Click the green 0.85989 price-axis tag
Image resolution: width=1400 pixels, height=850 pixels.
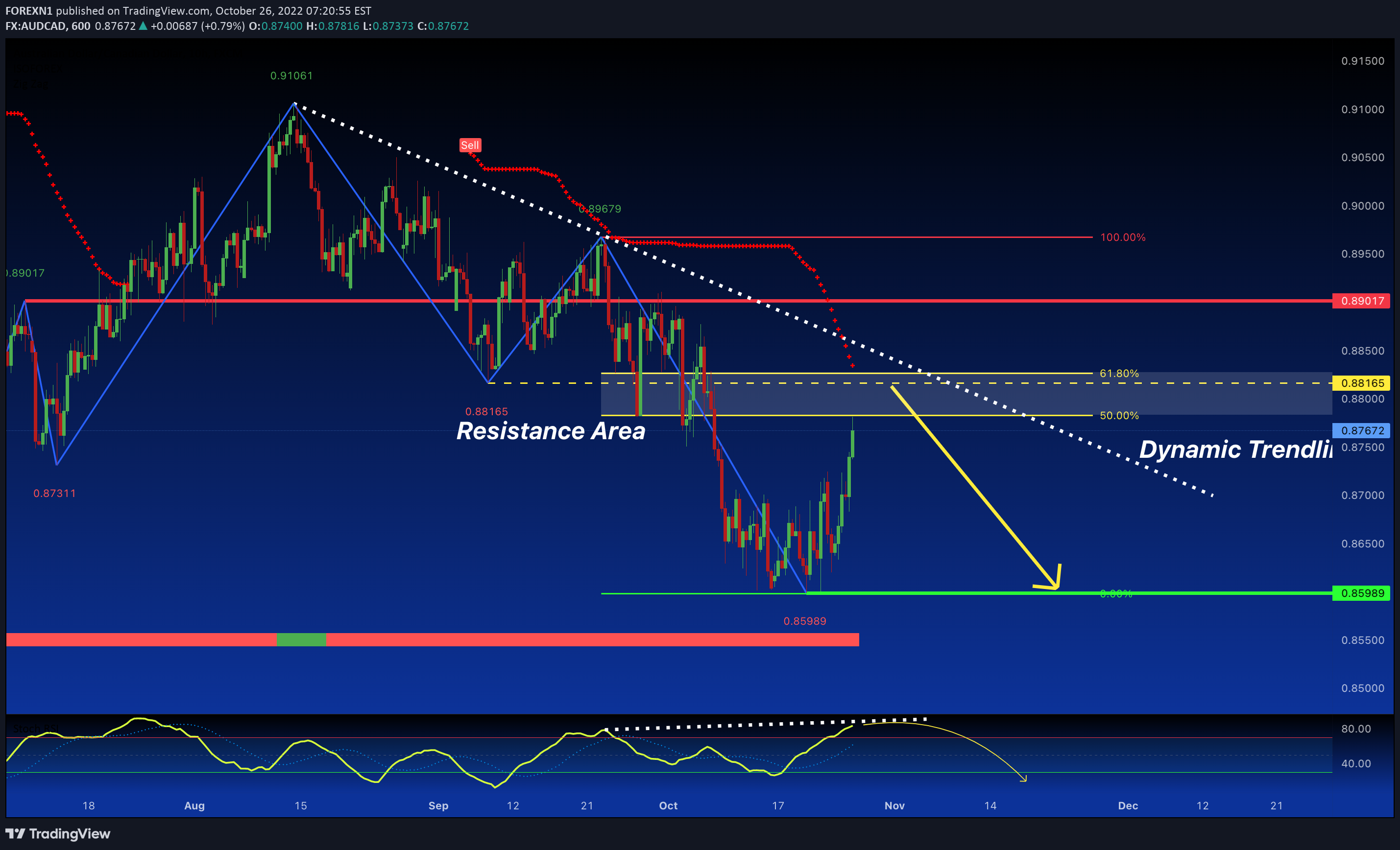click(1361, 593)
